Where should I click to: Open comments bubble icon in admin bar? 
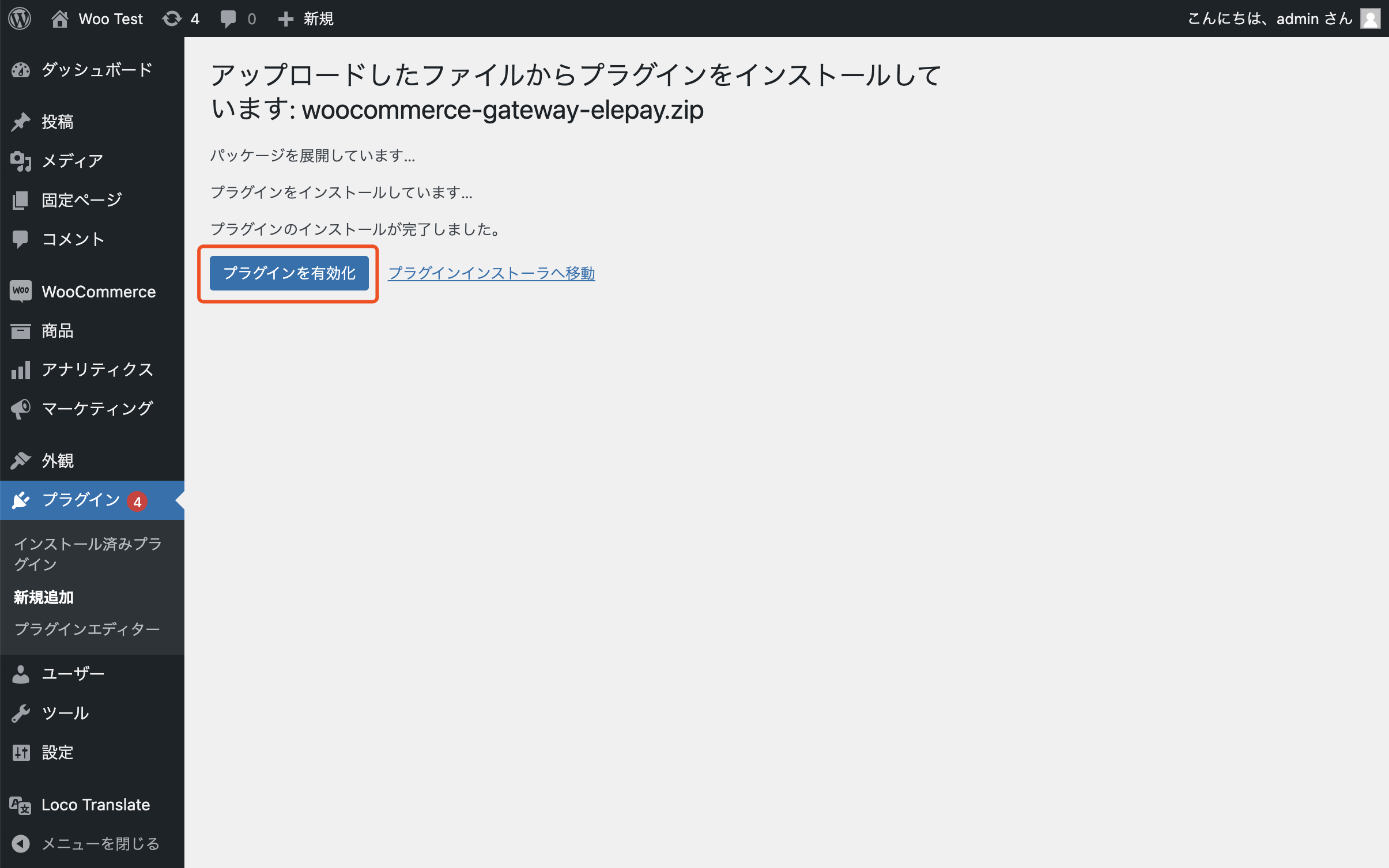point(228,18)
